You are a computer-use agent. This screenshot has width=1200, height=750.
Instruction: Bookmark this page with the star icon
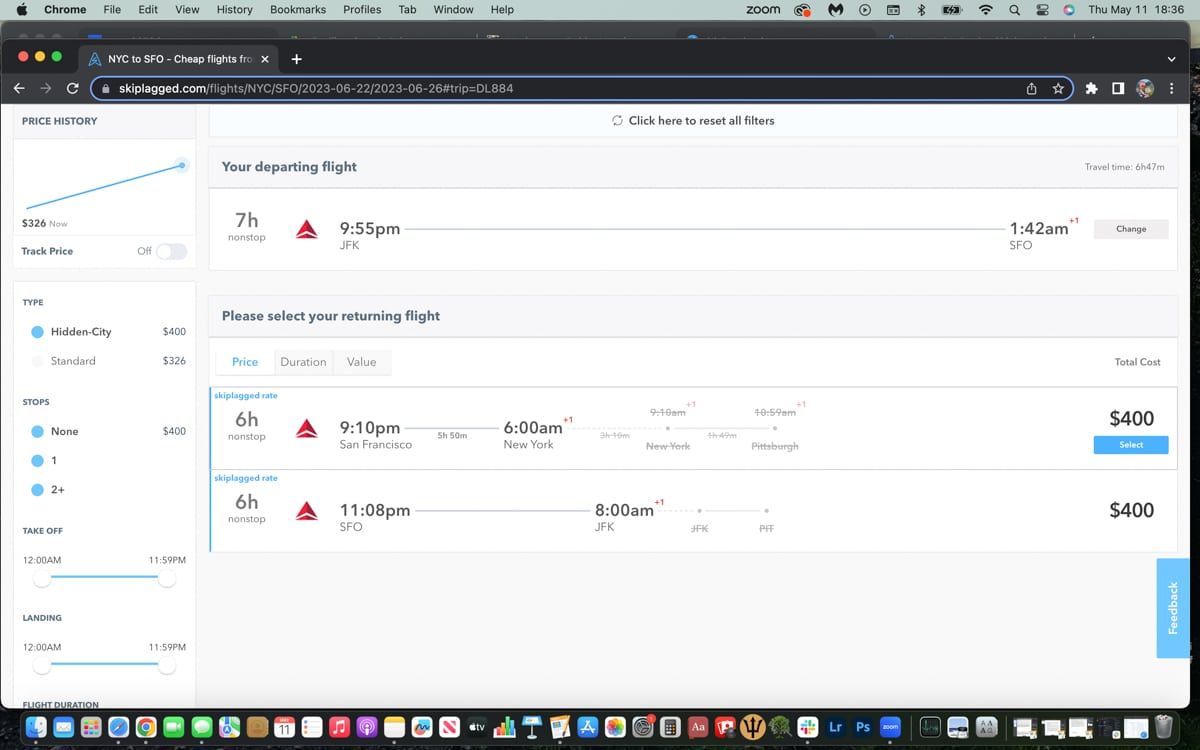point(1058,89)
